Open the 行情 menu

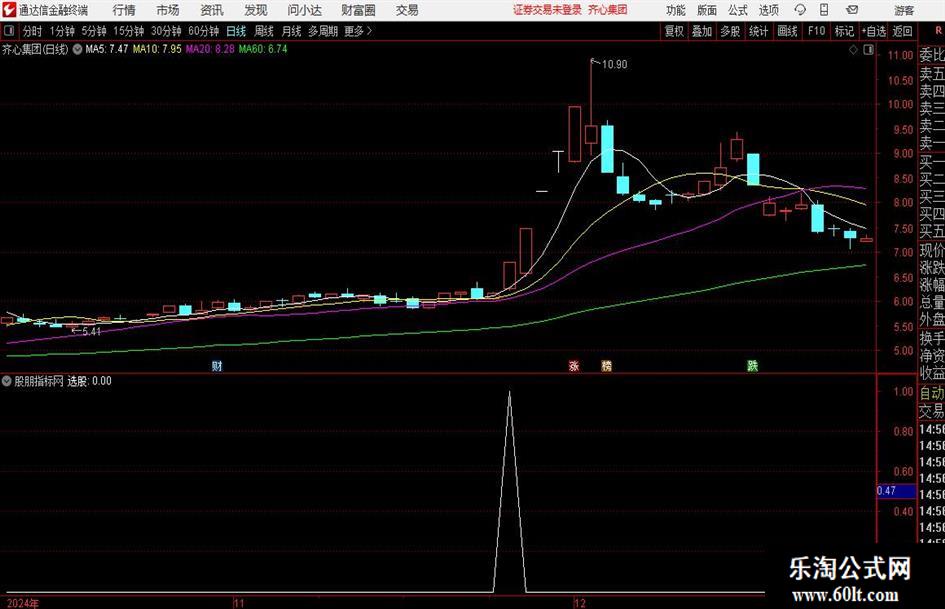124,10
